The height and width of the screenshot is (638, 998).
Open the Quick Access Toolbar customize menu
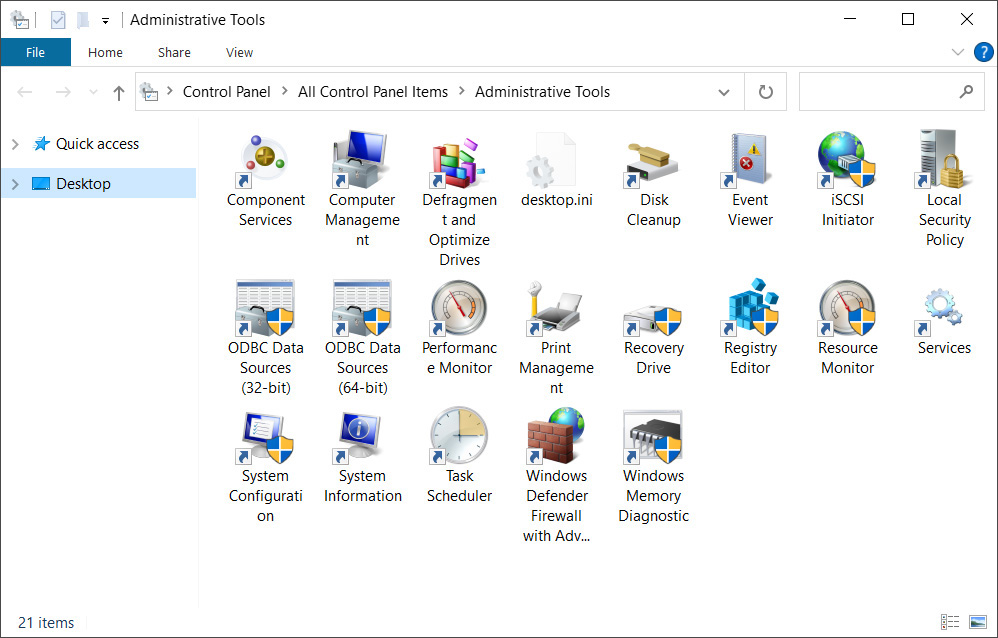(x=104, y=19)
